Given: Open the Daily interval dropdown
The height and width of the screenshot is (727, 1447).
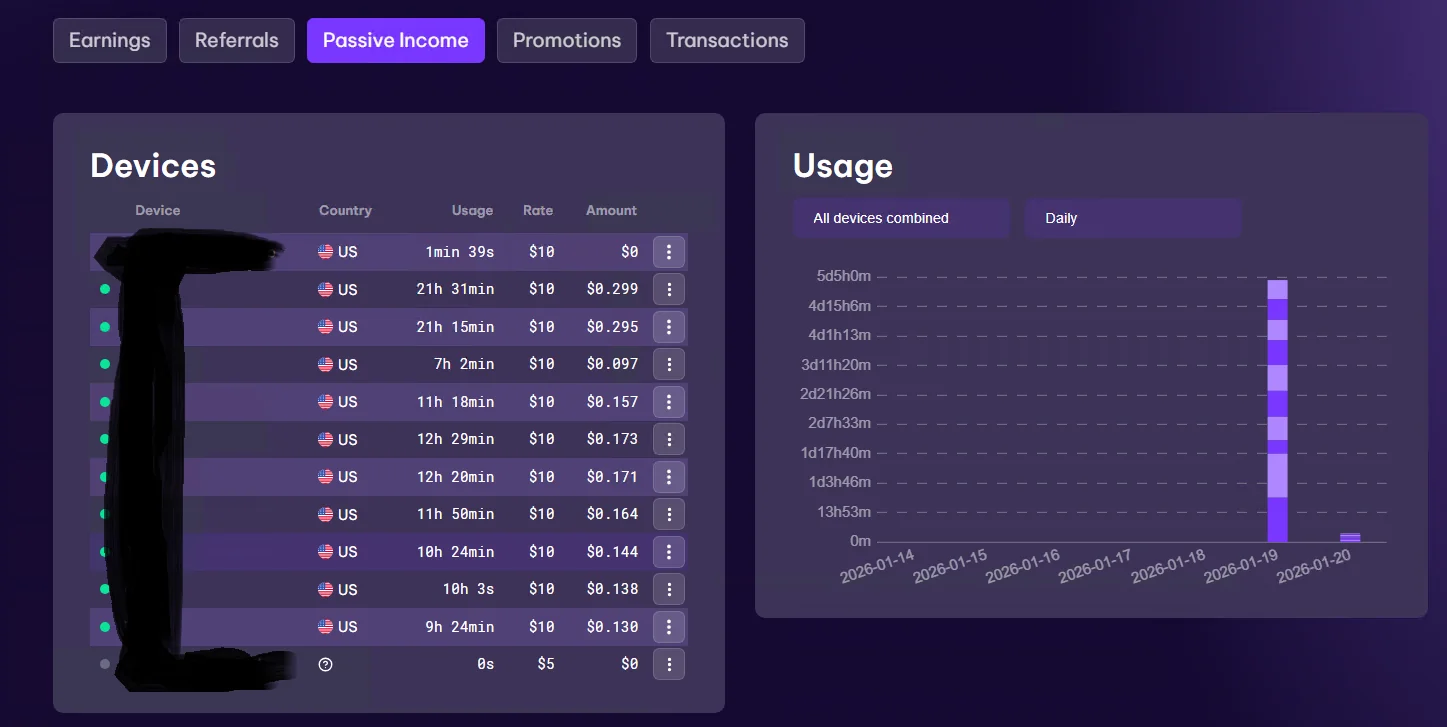Looking at the screenshot, I should click(x=1132, y=218).
